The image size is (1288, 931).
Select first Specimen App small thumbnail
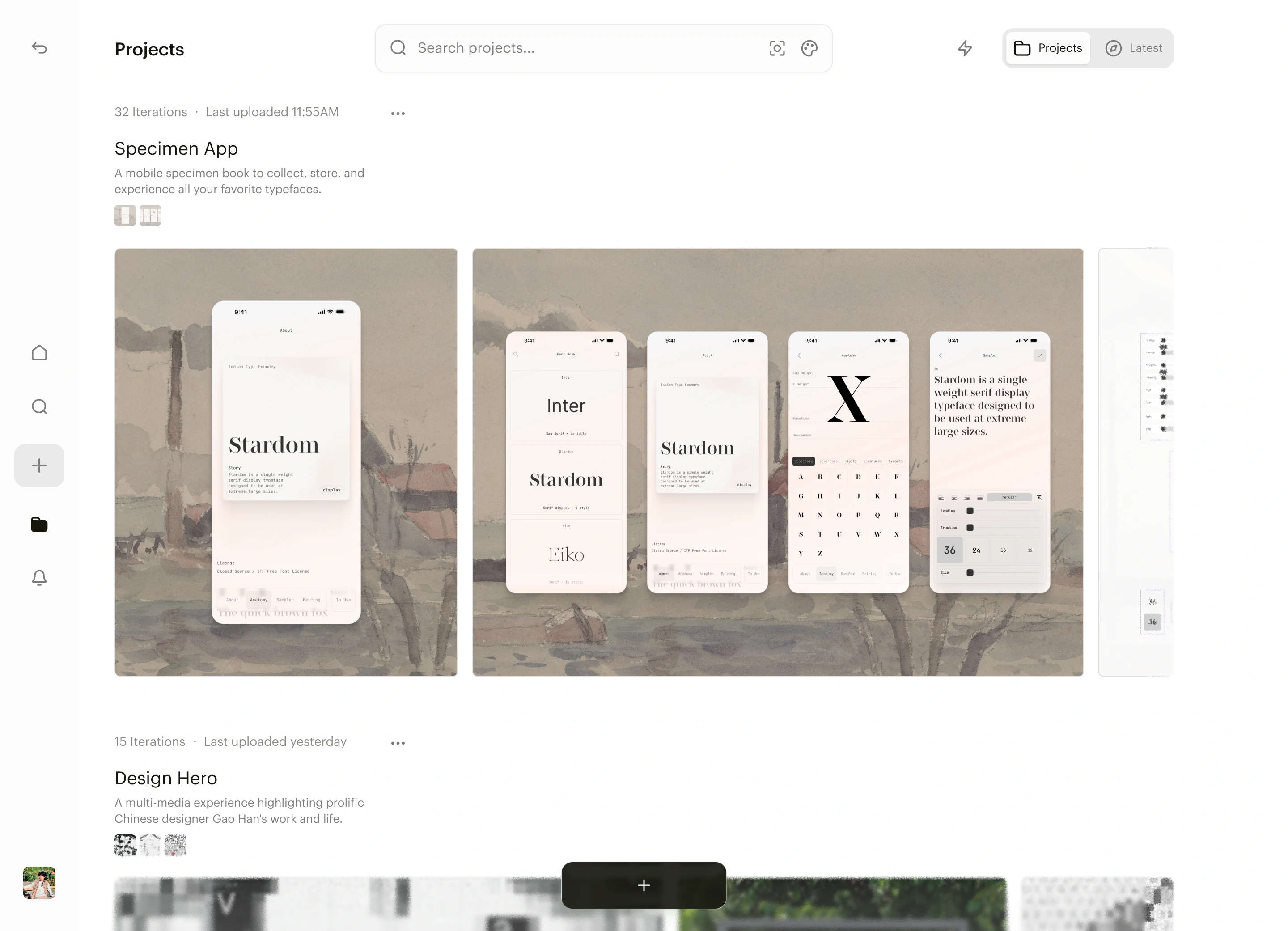pyautogui.click(x=125, y=216)
